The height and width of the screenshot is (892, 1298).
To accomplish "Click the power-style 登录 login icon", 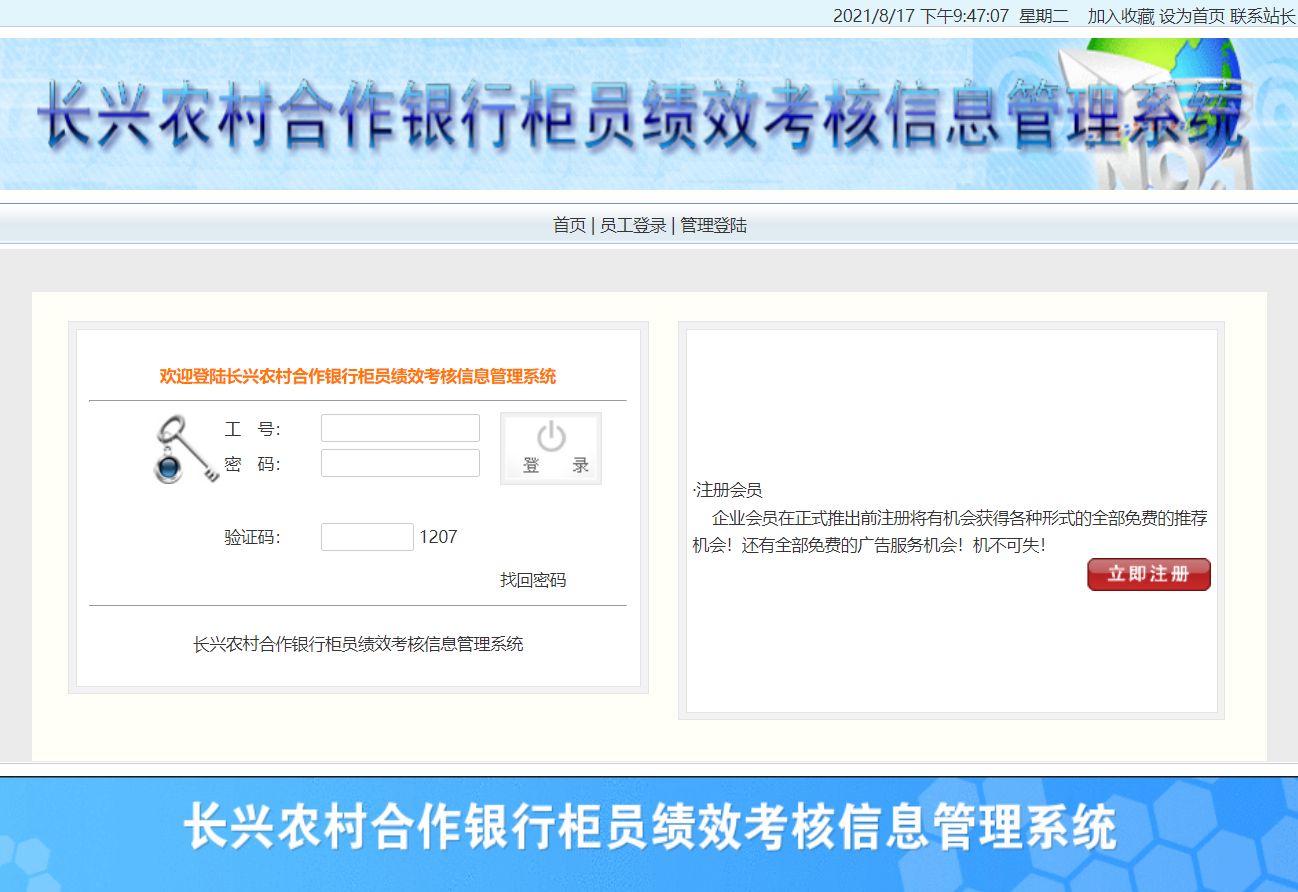I will 550,447.
